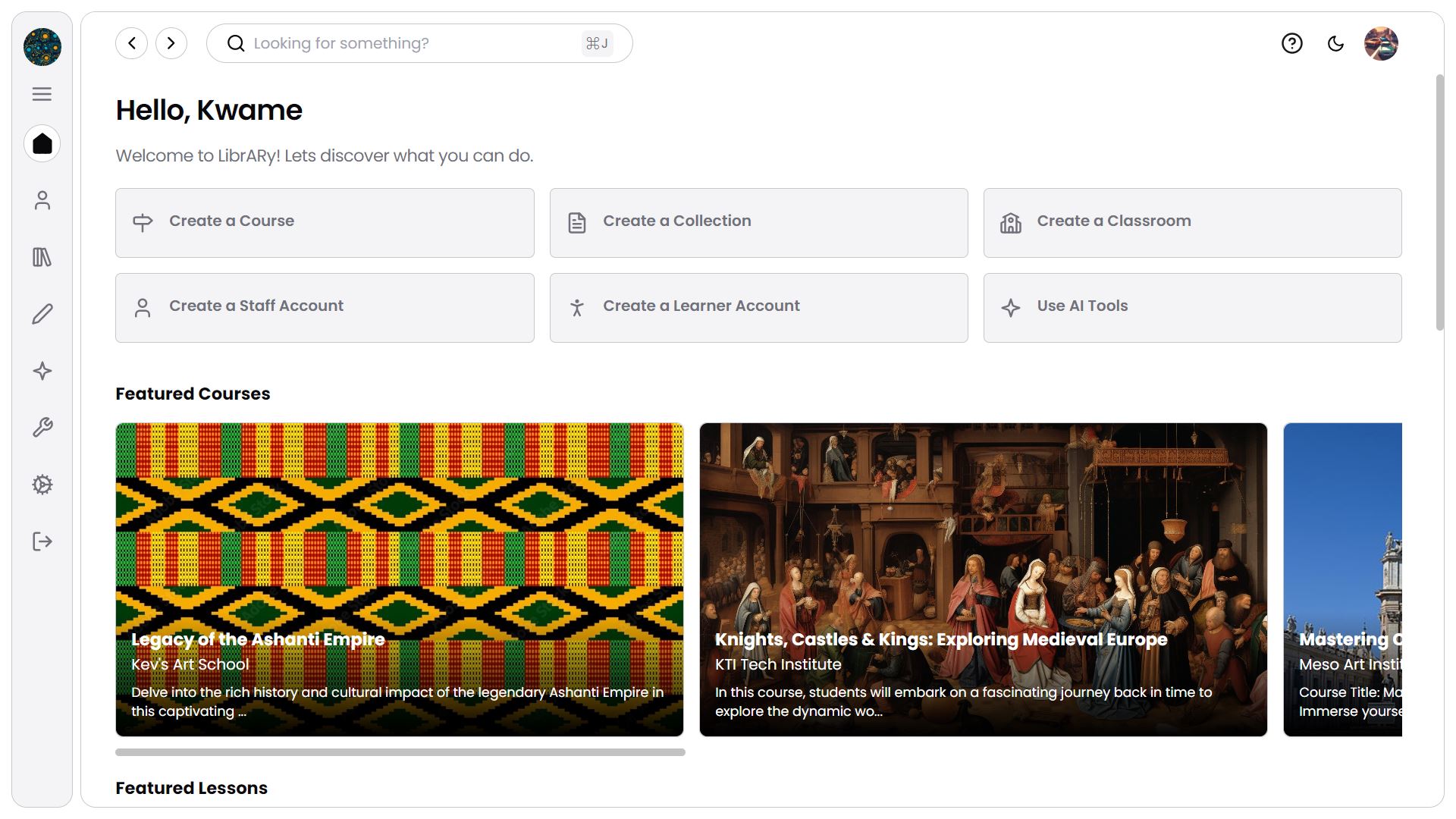The width and height of the screenshot is (1456, 819).
Task: Open the user avatar at top right
Action: [x=1381, y=43]
